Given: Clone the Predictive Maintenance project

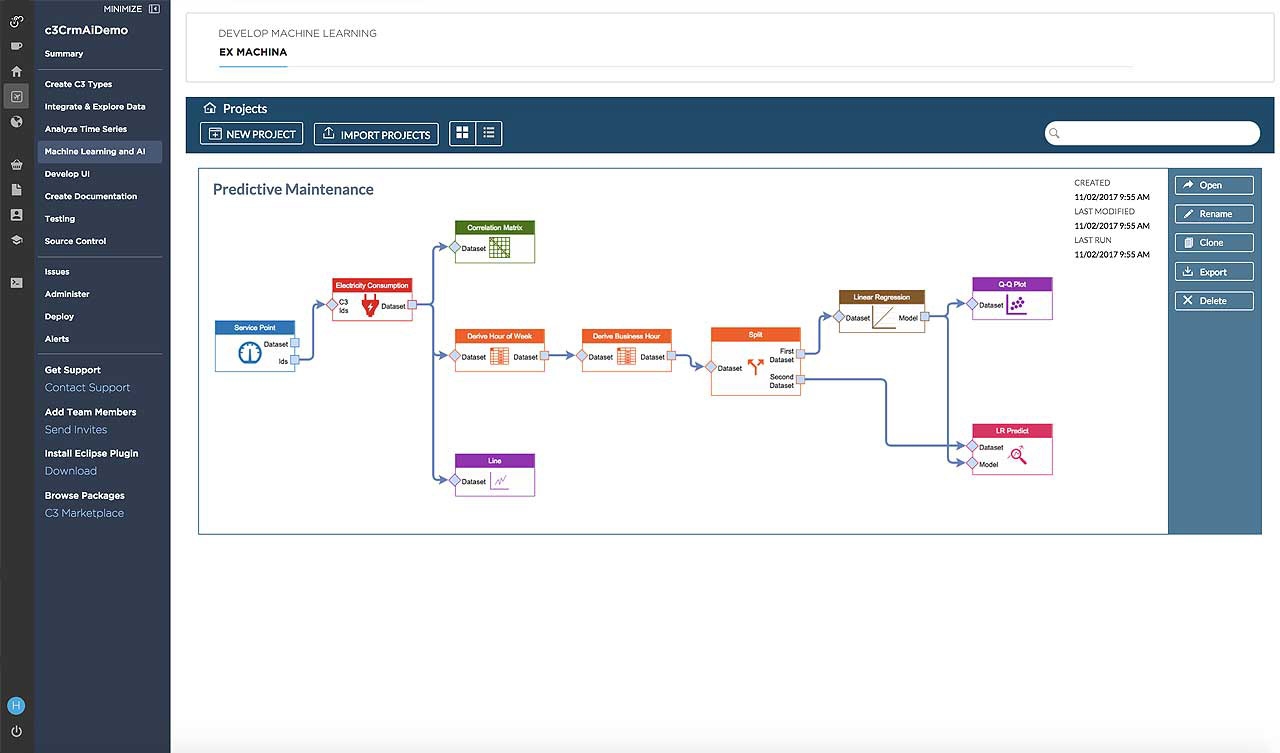Looking at the screenshot, I should click(x=1214, y=242).
